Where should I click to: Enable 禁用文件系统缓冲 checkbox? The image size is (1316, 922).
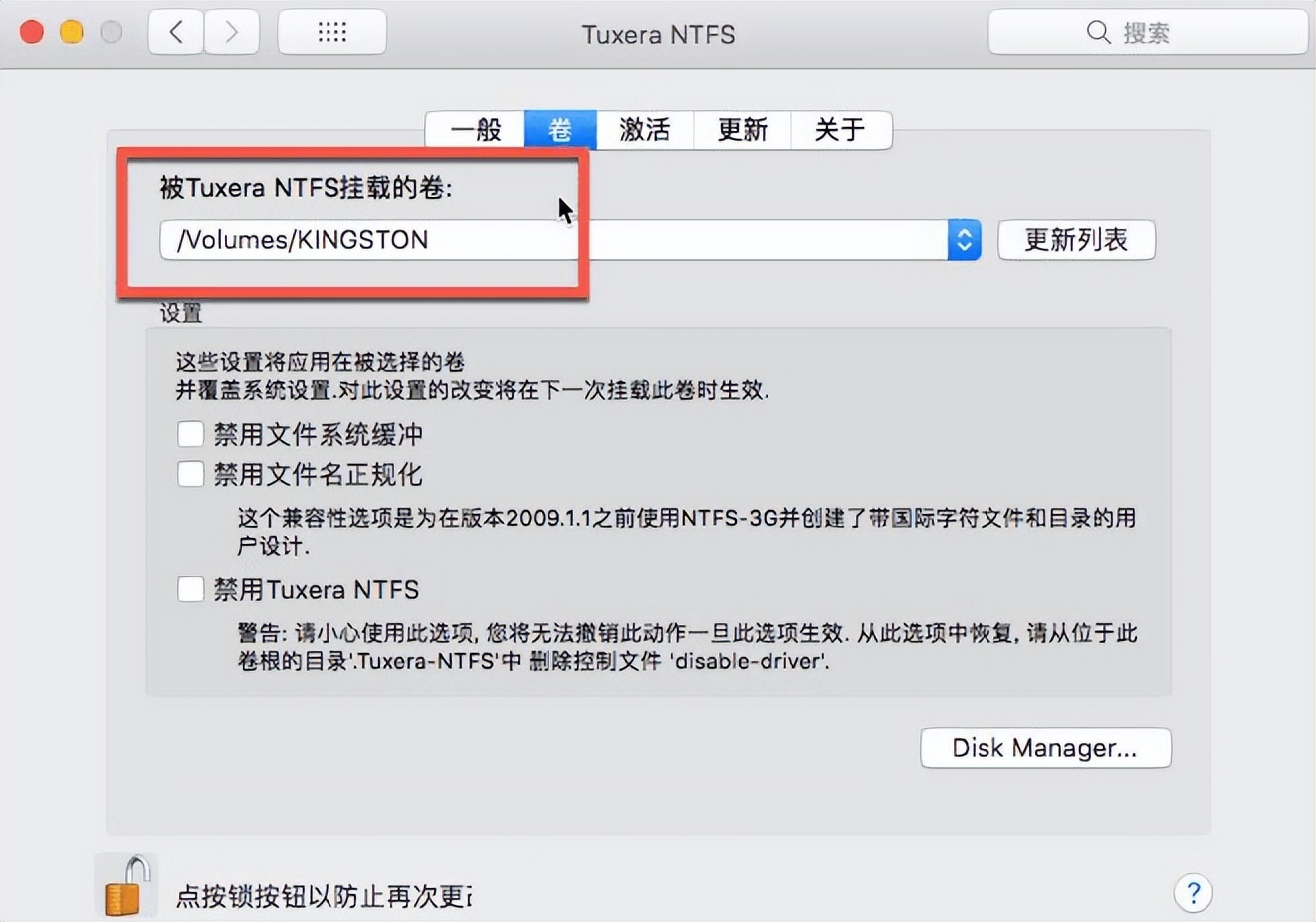[x=190, y=434]
